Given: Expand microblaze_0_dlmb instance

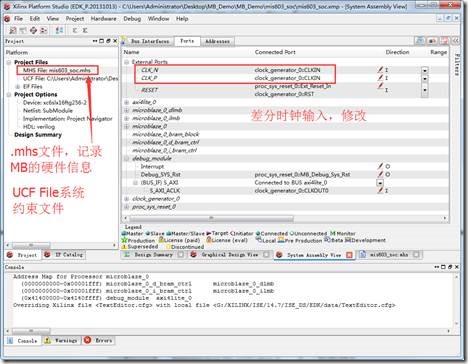Looking at the screenshot, I should click(127, 110).
